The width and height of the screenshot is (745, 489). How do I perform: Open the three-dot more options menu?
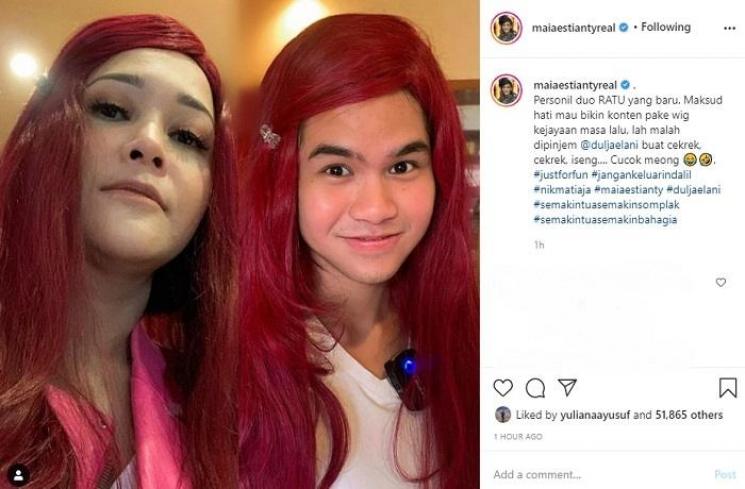[x=729, y=29]
